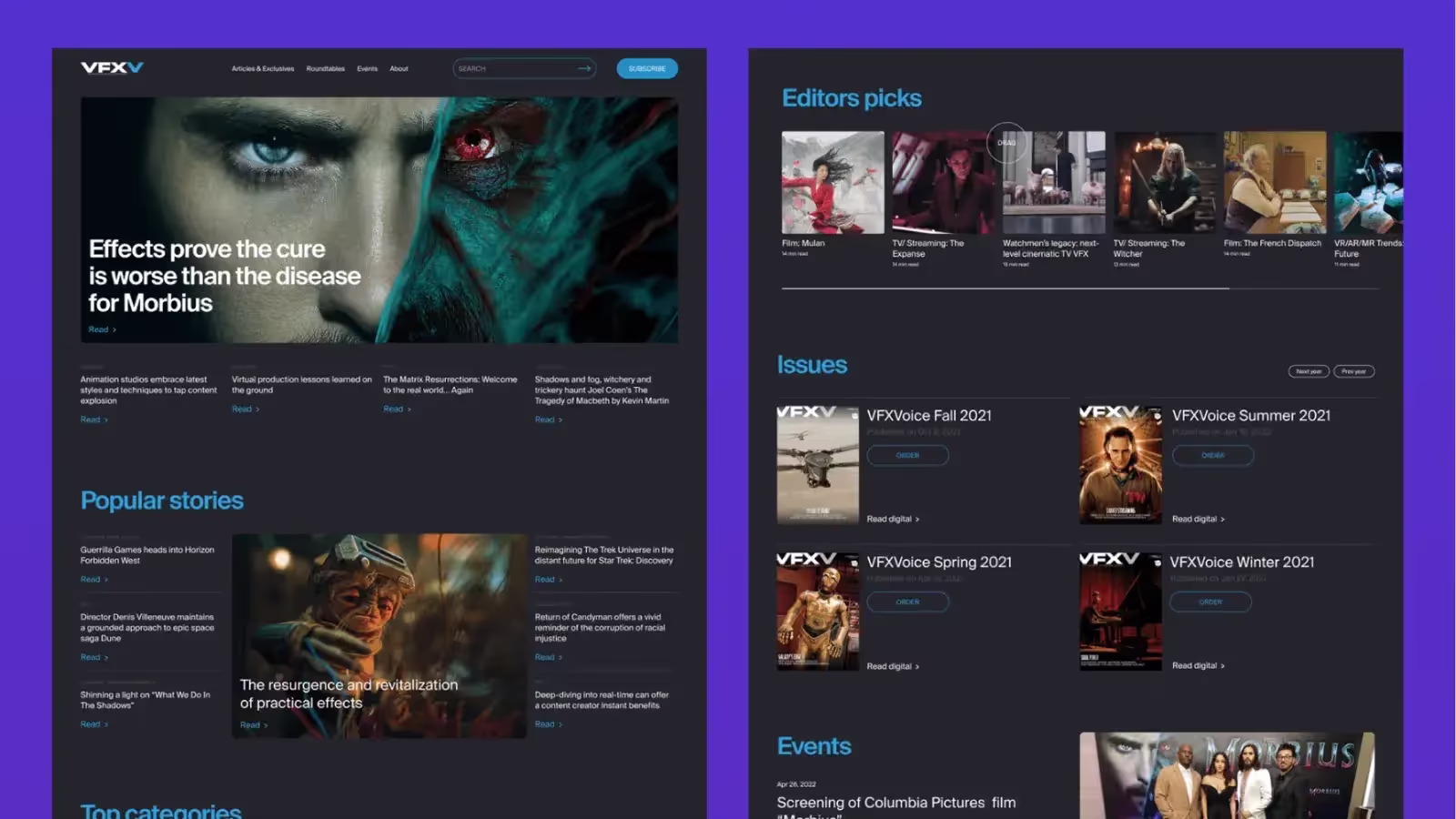Open the Articles & Exclusives menu
Screen dimensions: 1456x819
coord(262,69)
